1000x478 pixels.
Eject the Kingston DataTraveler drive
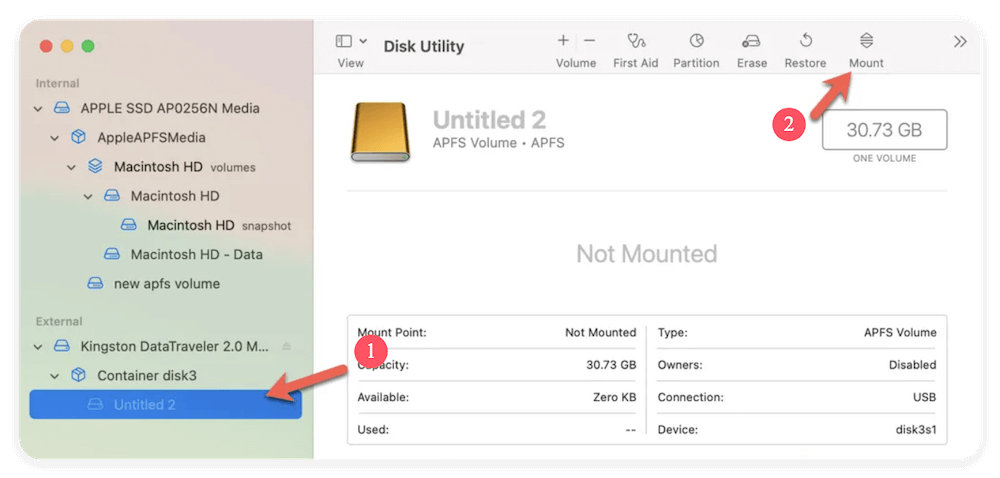(287, 346)
